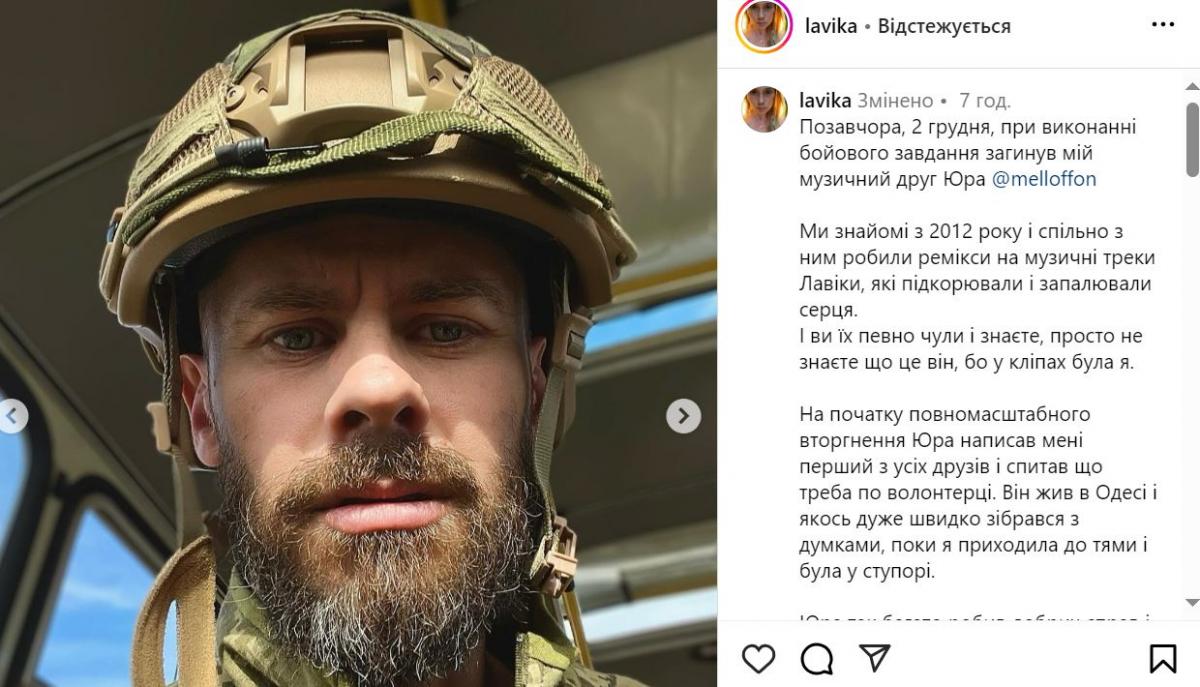The width and height of the screenshot is (1200, 687).
Task: Like the post with the heart icon
Action: click(x=759, y=657)
